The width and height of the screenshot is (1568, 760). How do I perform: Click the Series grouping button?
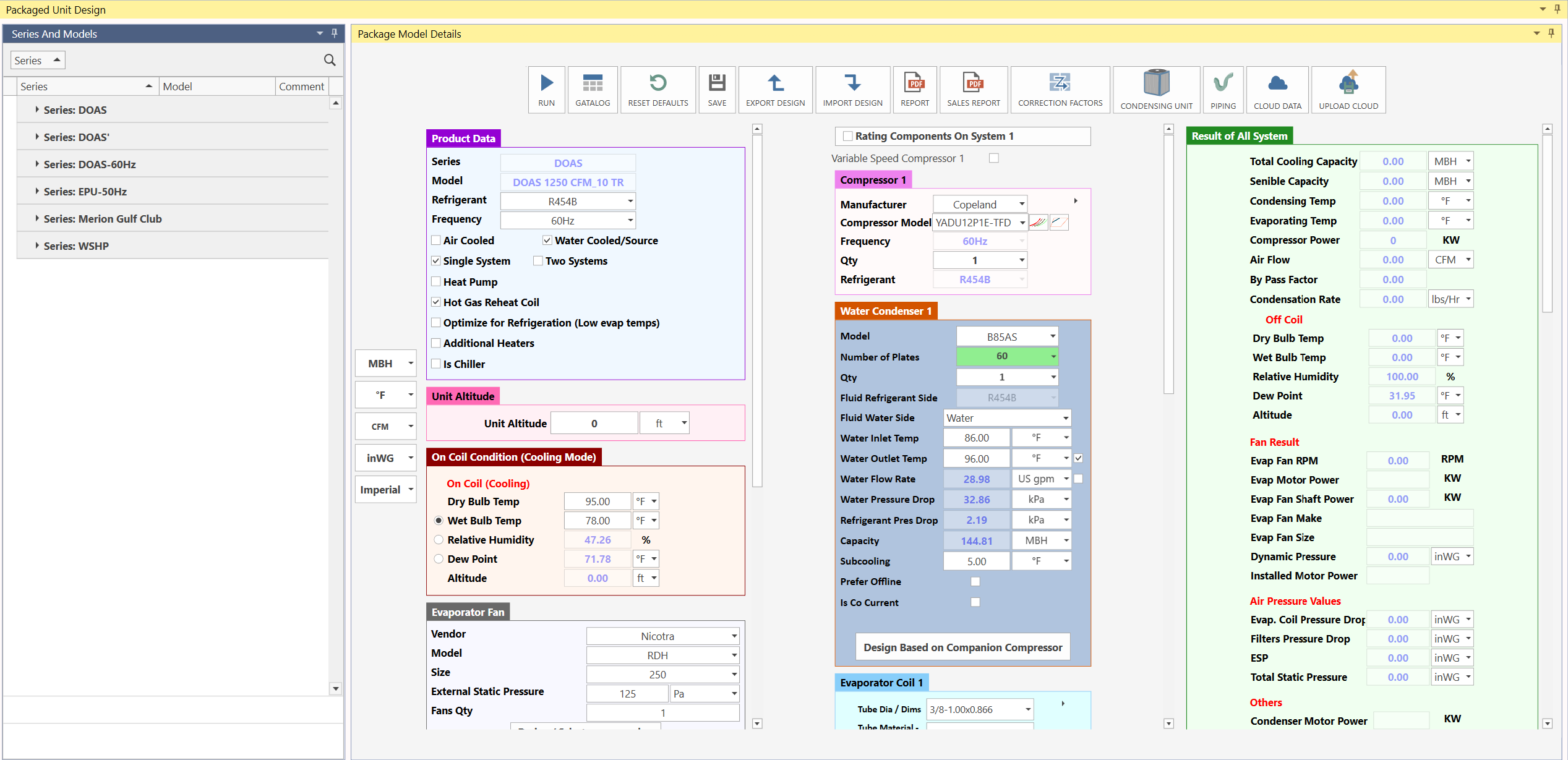pos(38,60)
